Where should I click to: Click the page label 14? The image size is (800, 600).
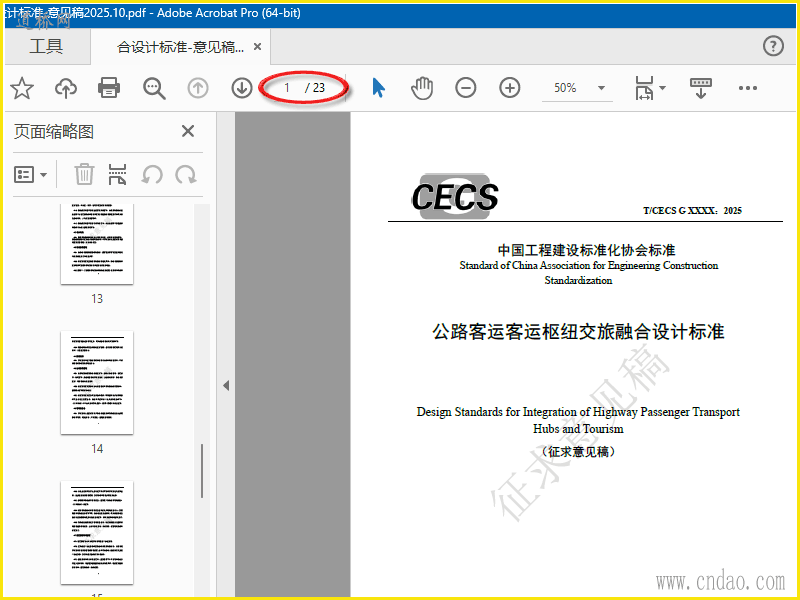pos(97,448)
